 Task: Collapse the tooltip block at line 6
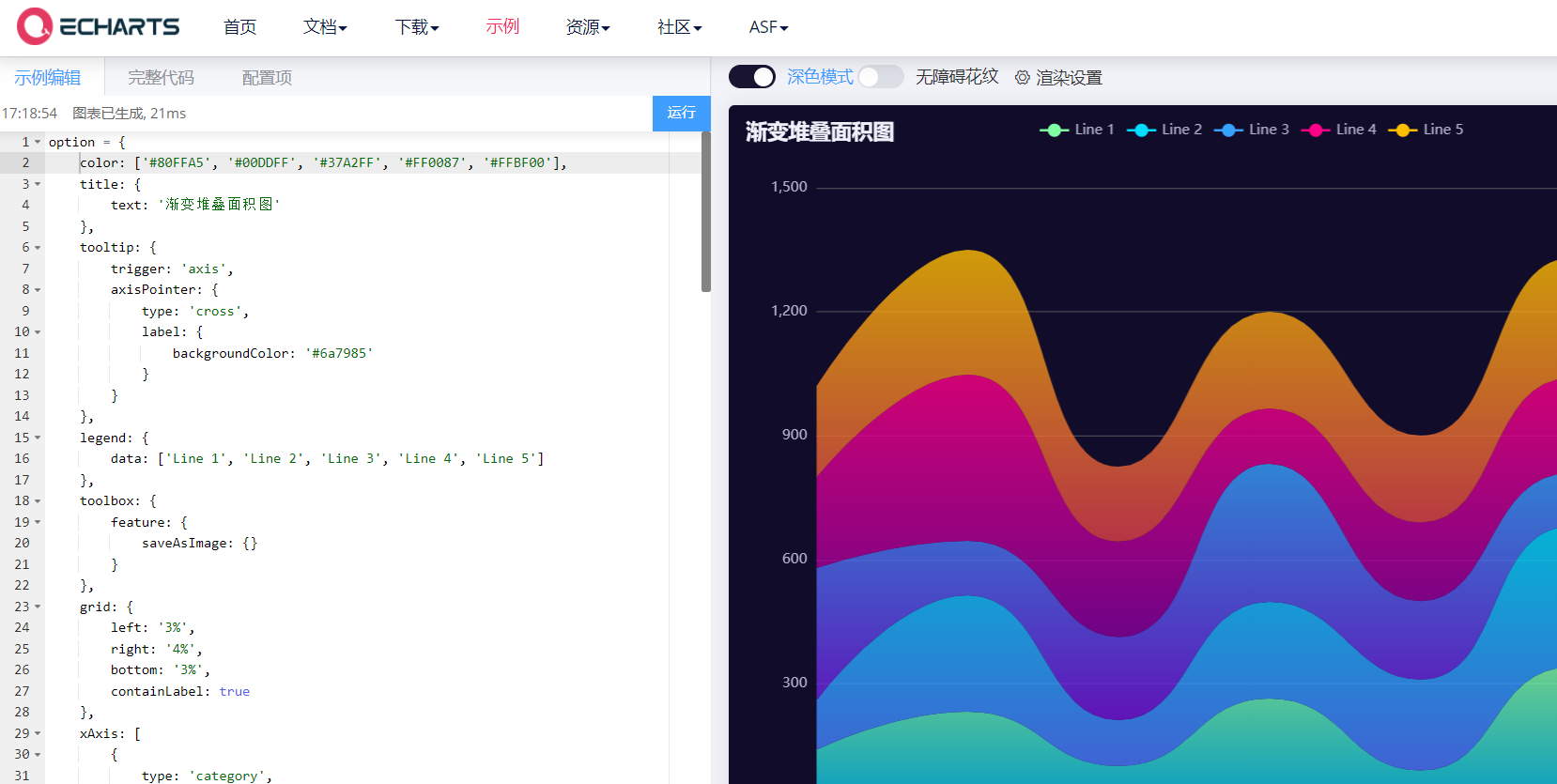point(38,248)
